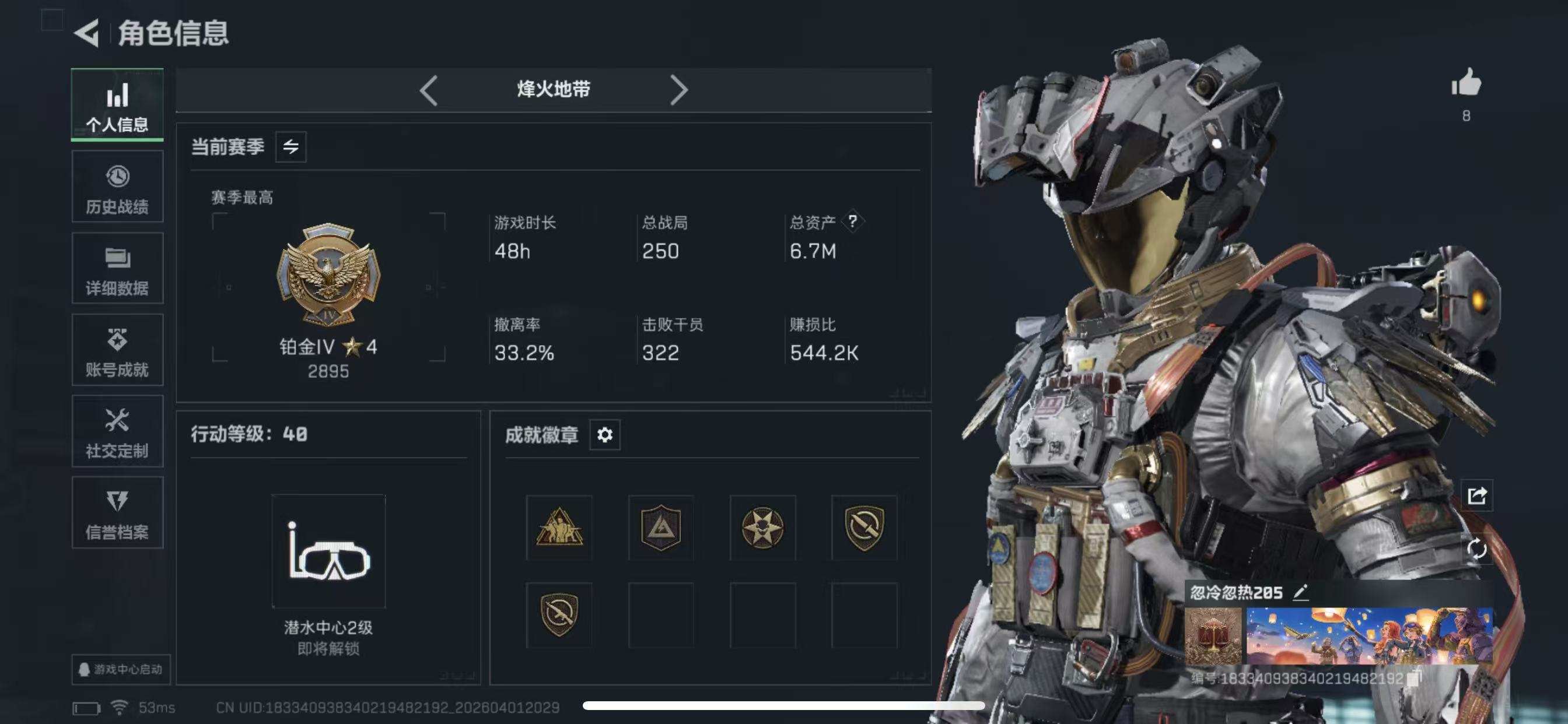This screenshot has height=724, width=1568.
Task: Give a thumbs-up like to this profile
Action: pos(1466,82)
